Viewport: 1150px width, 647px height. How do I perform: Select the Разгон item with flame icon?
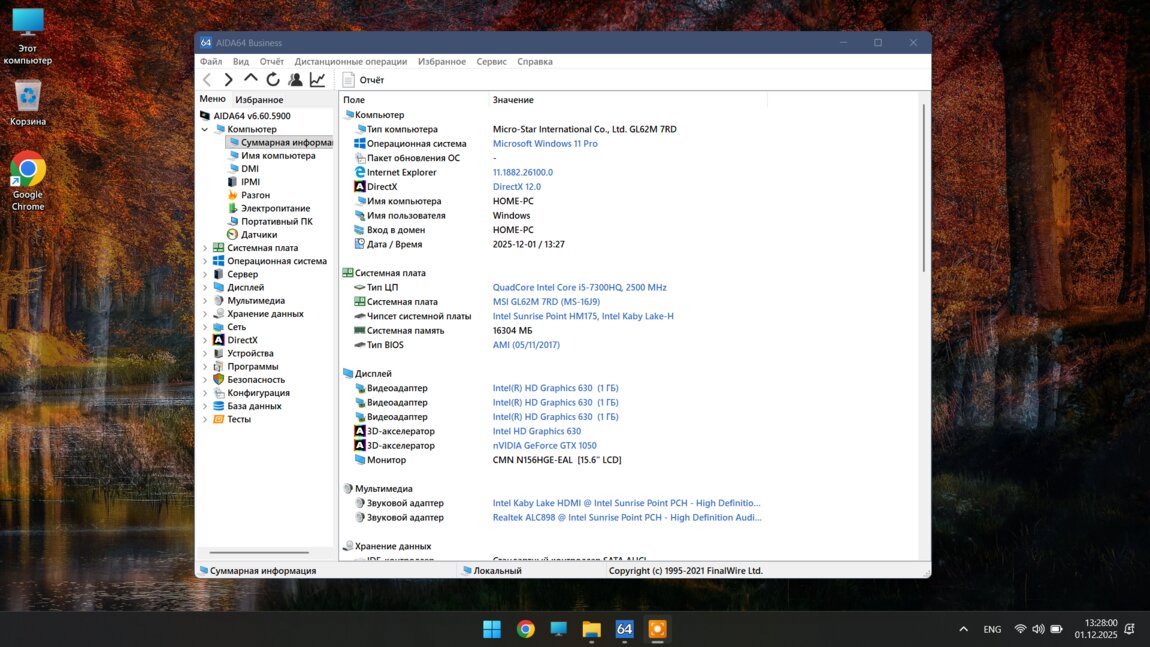[255, 195]
